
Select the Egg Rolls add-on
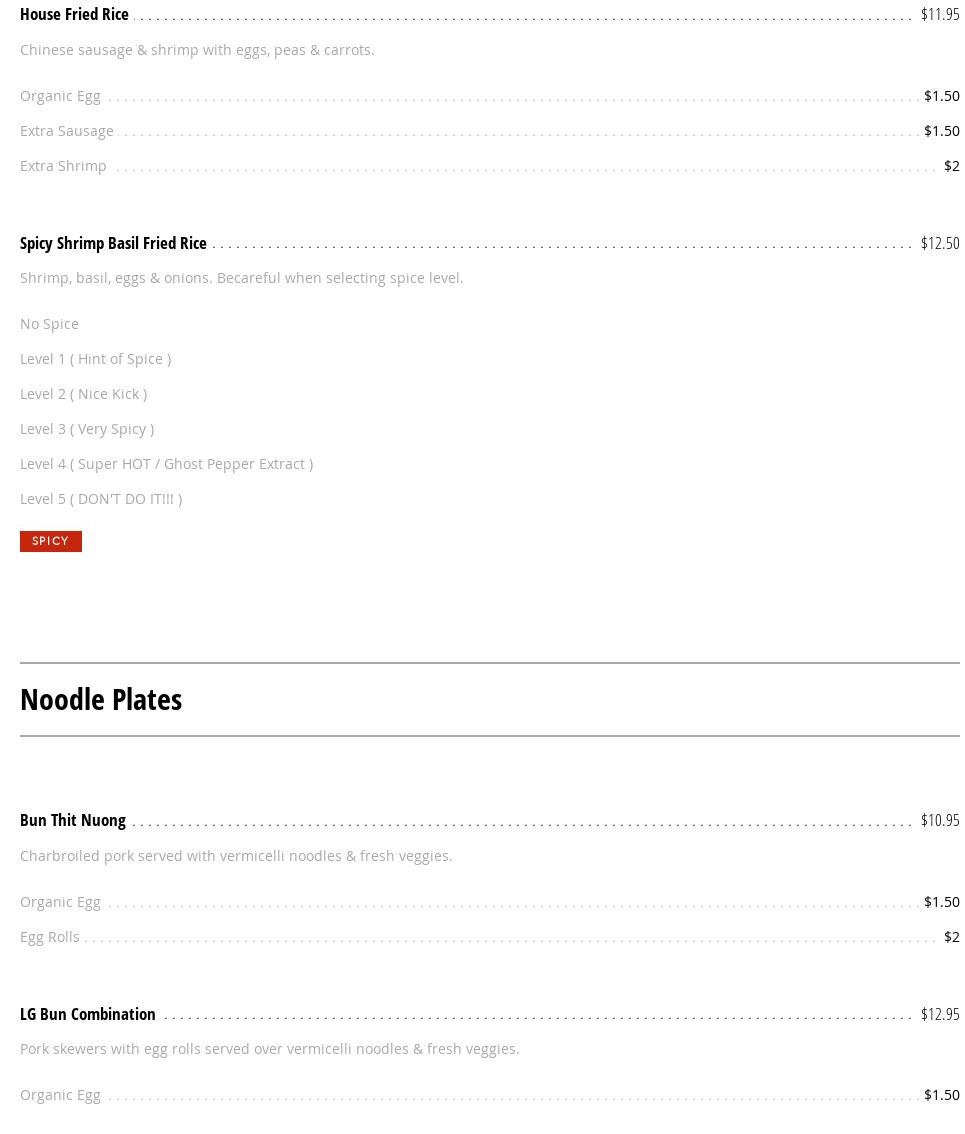pos(49,937)
